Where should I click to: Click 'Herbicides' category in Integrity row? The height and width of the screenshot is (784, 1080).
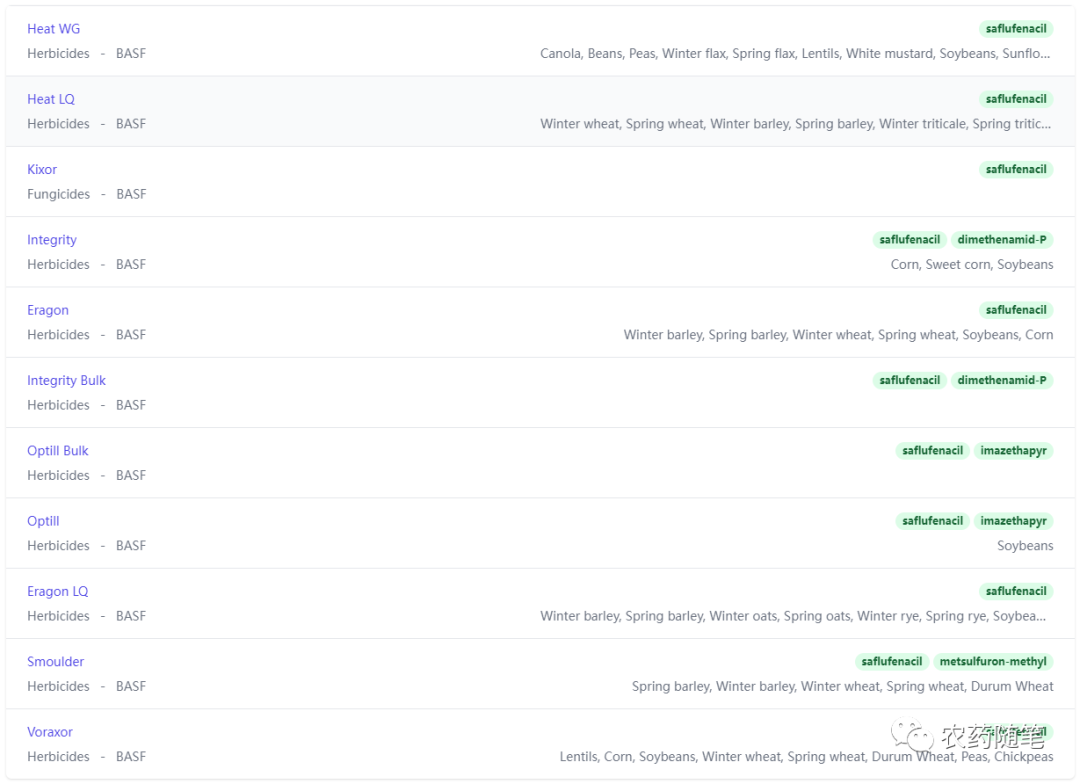(59, 265)
